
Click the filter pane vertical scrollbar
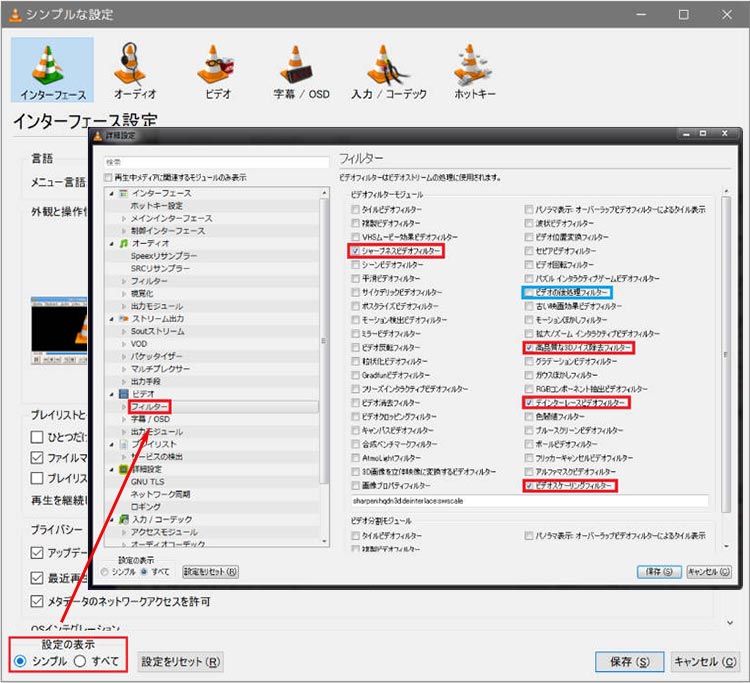coord(726,354)
